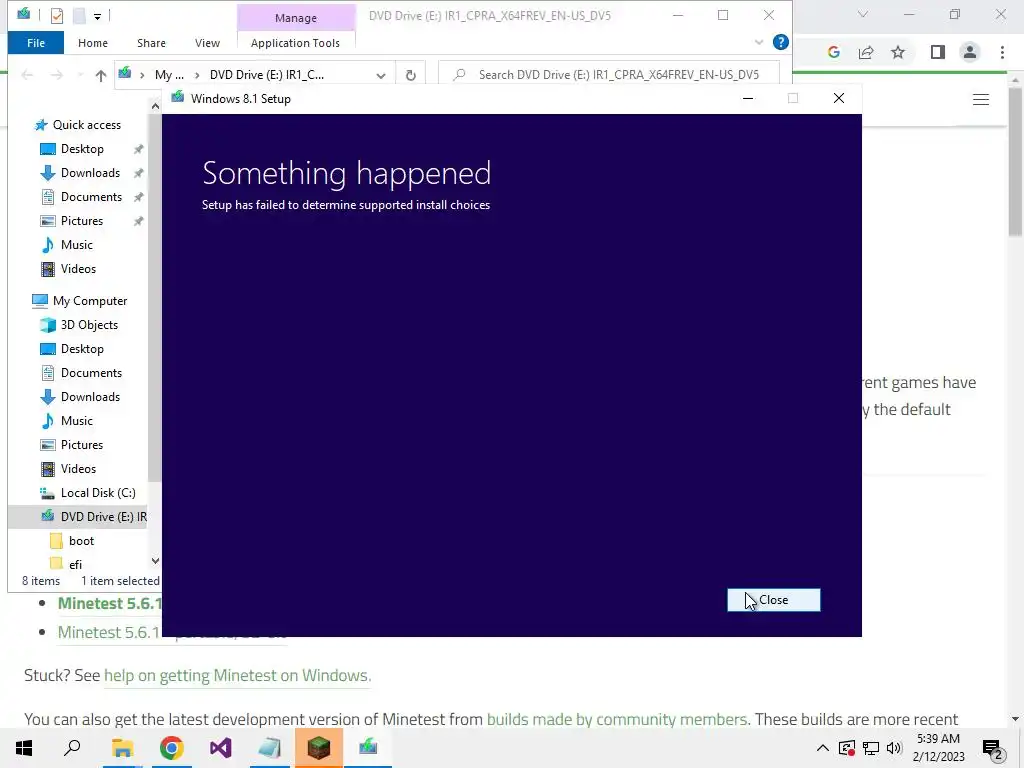
Task: Open Visual Studio from the taskbar
Action: (221, 748)
